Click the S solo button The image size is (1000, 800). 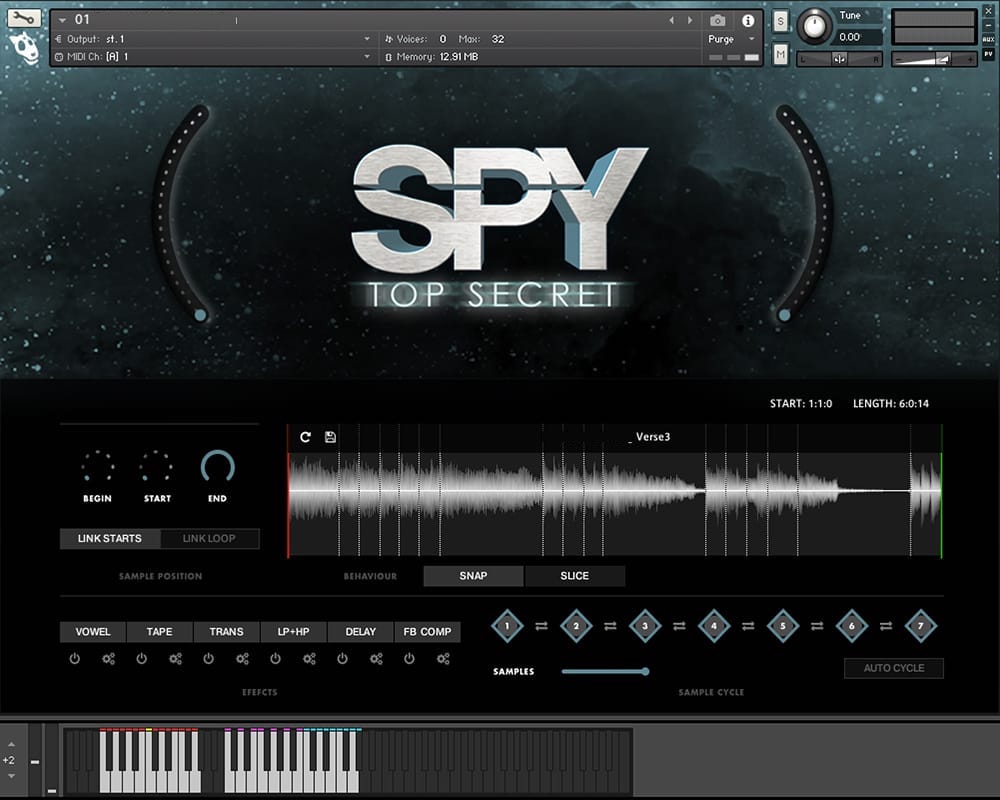pyautogui.click(x=780, y=22)
